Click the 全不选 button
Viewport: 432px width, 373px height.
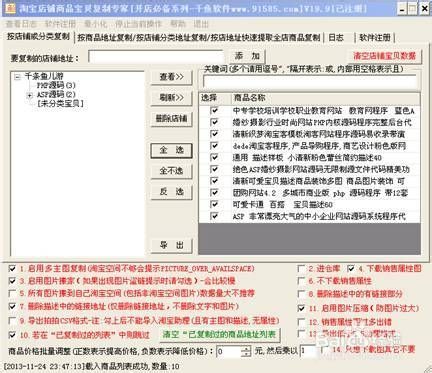coord(171,171)
